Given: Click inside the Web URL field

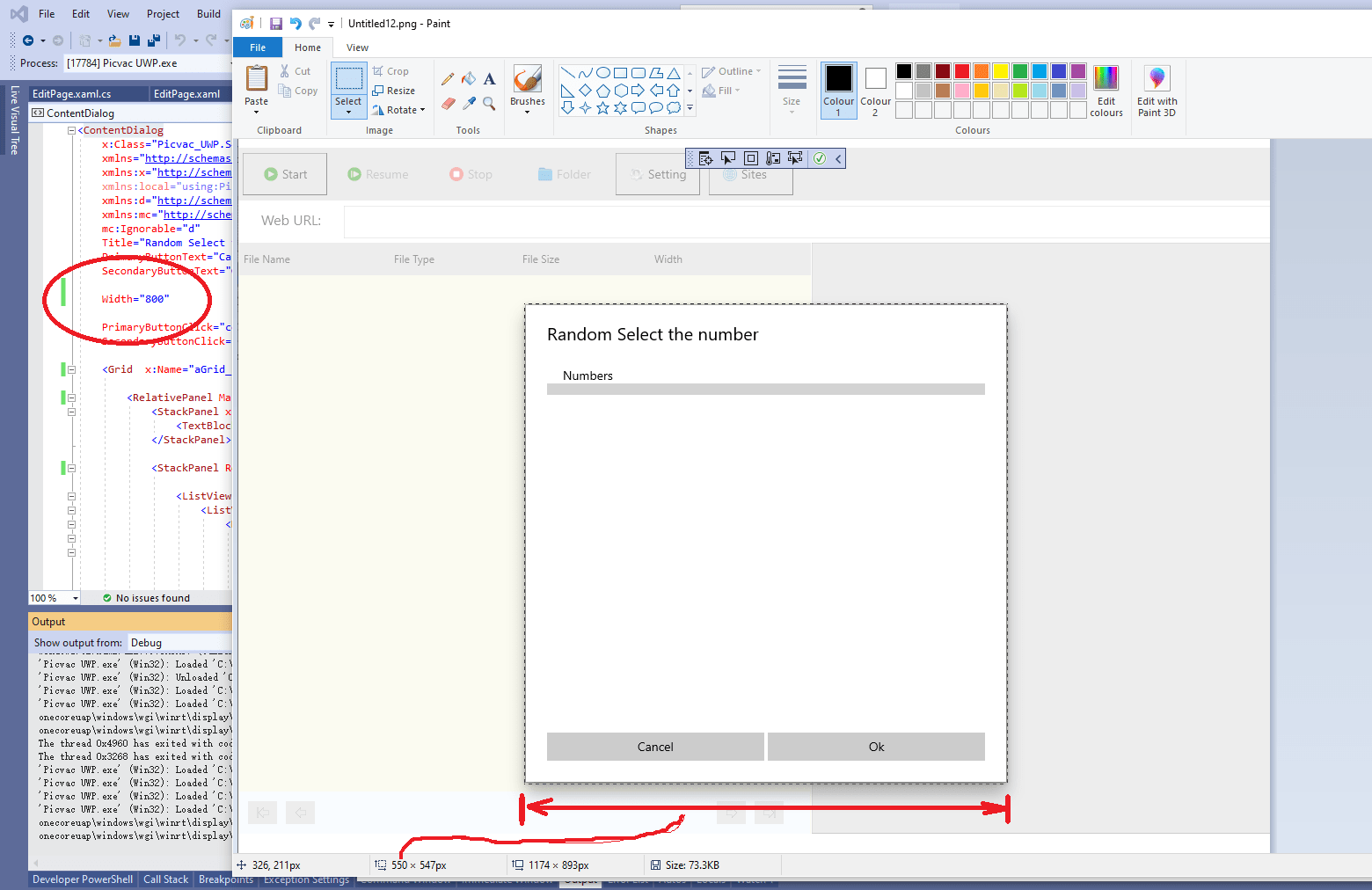Looking at the screenshot, I should click(616, 222).
